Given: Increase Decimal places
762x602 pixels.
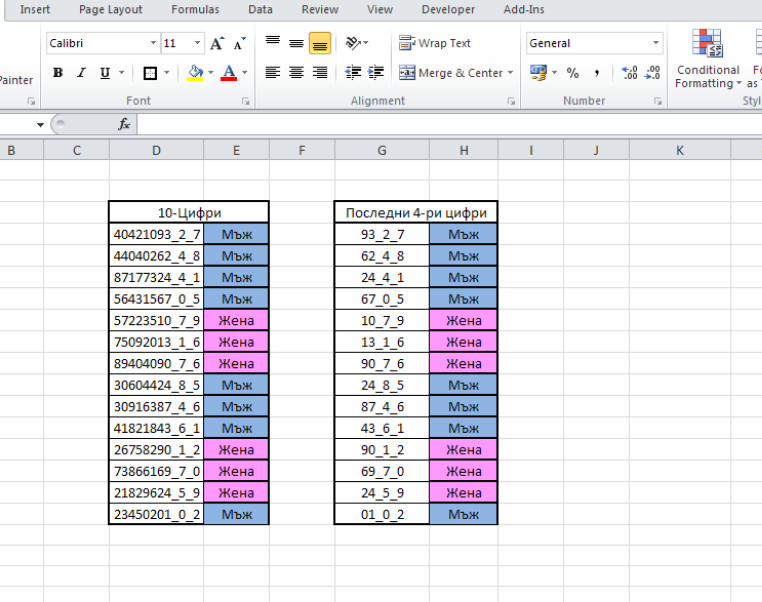Looking at the screenshot, I should (x=630, y=73).
